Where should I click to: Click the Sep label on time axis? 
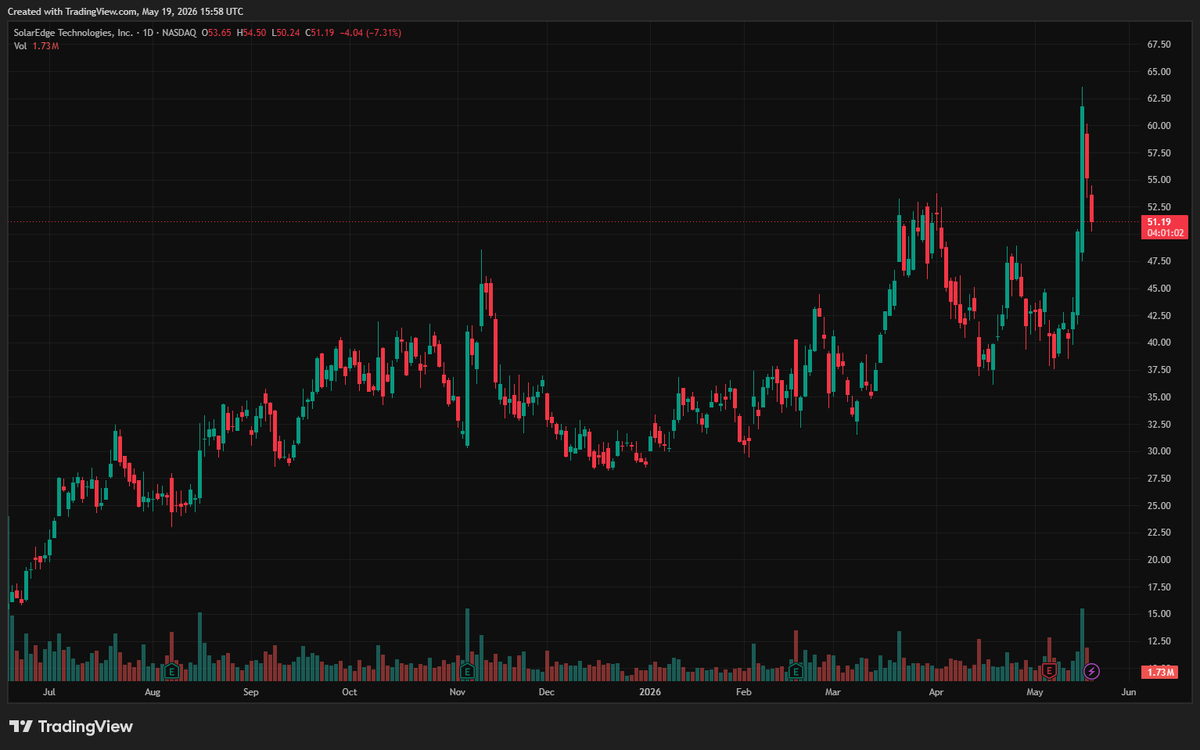(251, 691)
